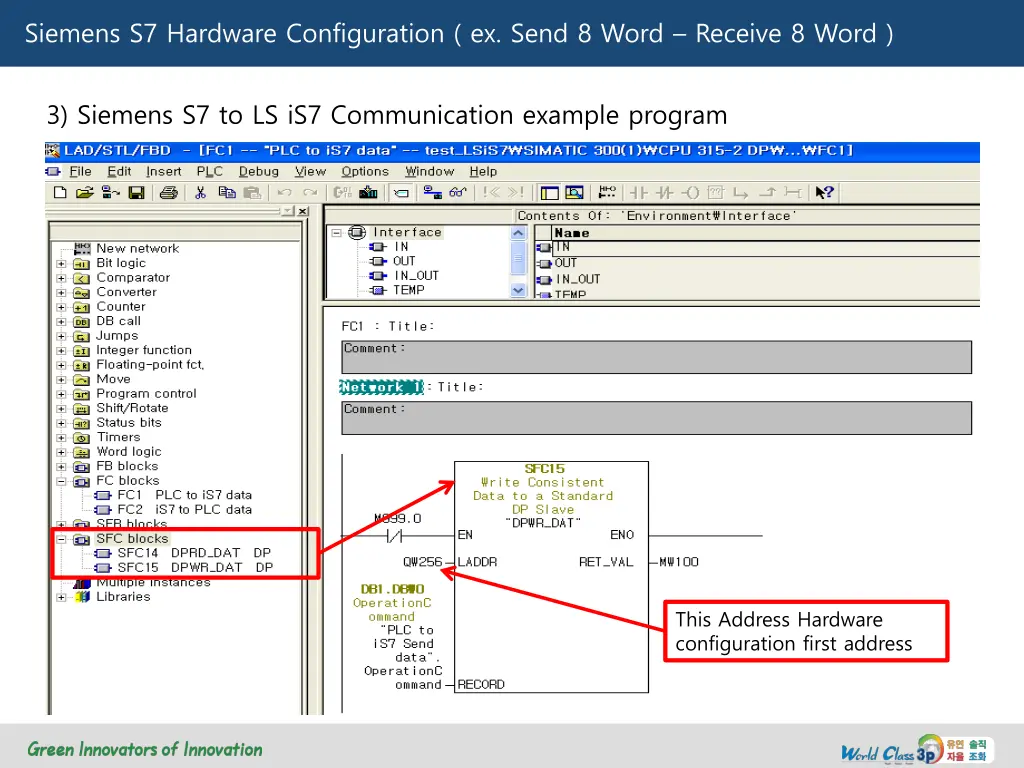Open the PLC menu

pos(210,171)
